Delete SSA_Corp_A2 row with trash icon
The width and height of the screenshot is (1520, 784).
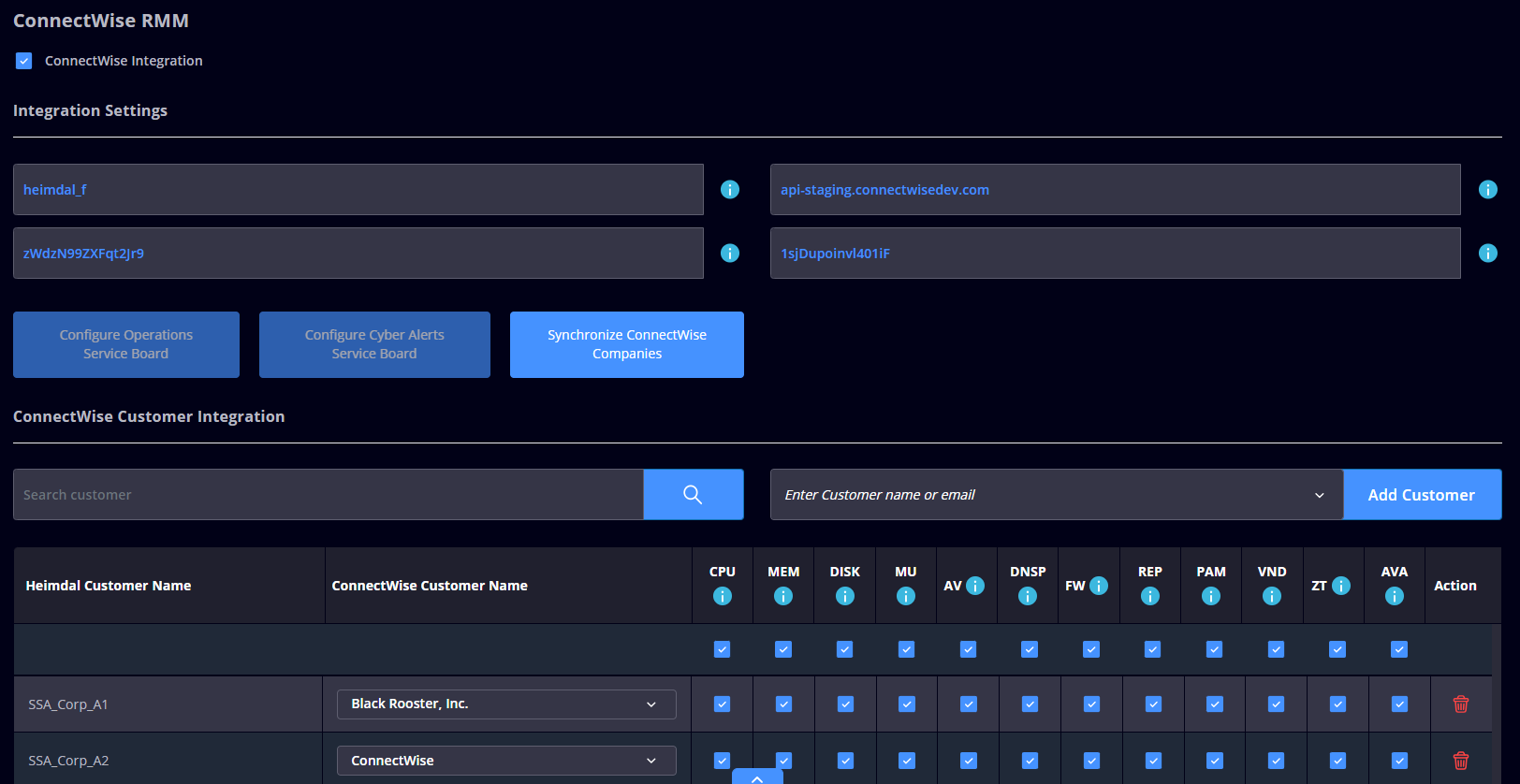coord(1461,761)
